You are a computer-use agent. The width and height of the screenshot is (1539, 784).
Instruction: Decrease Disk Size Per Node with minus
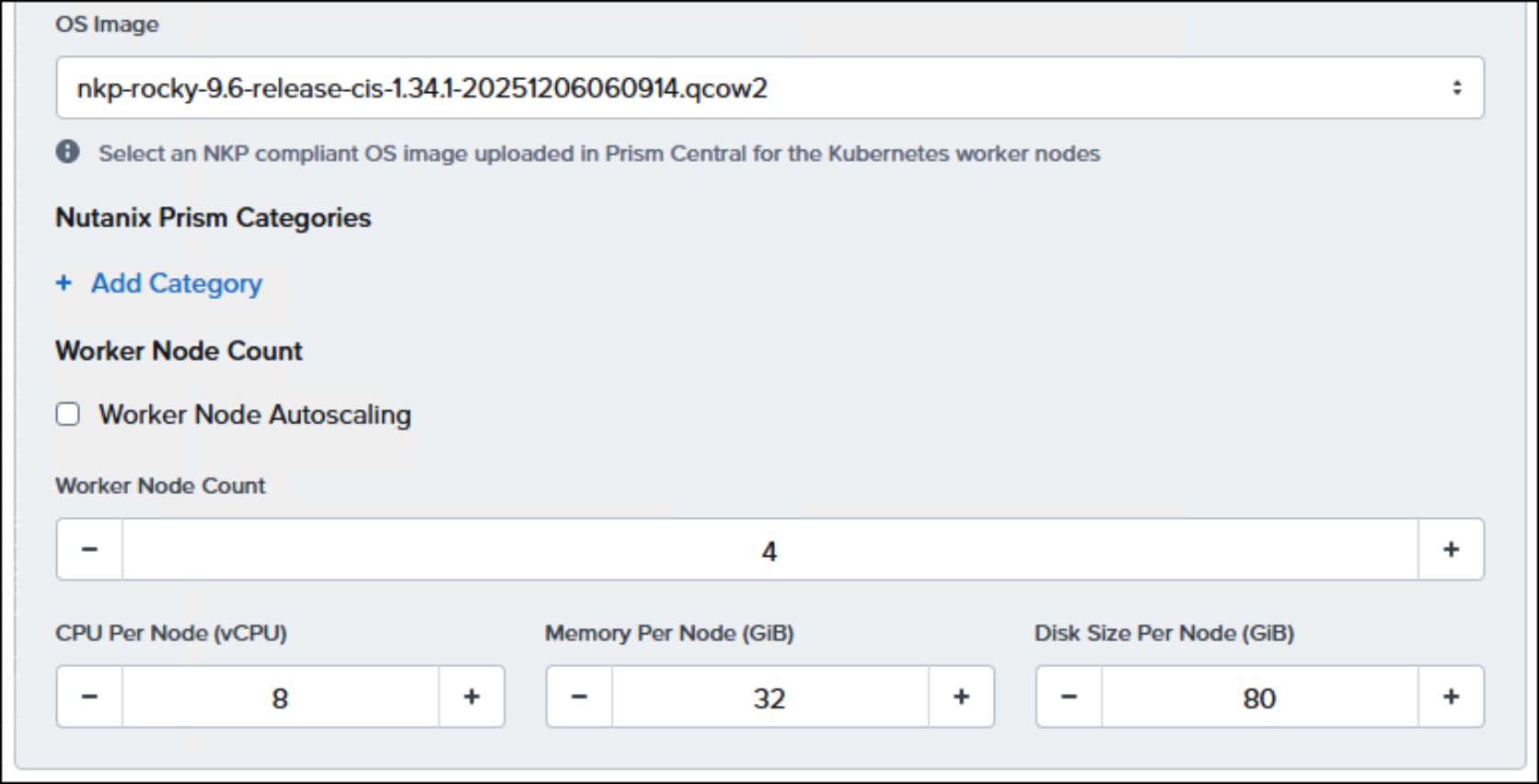point(1069,697)
